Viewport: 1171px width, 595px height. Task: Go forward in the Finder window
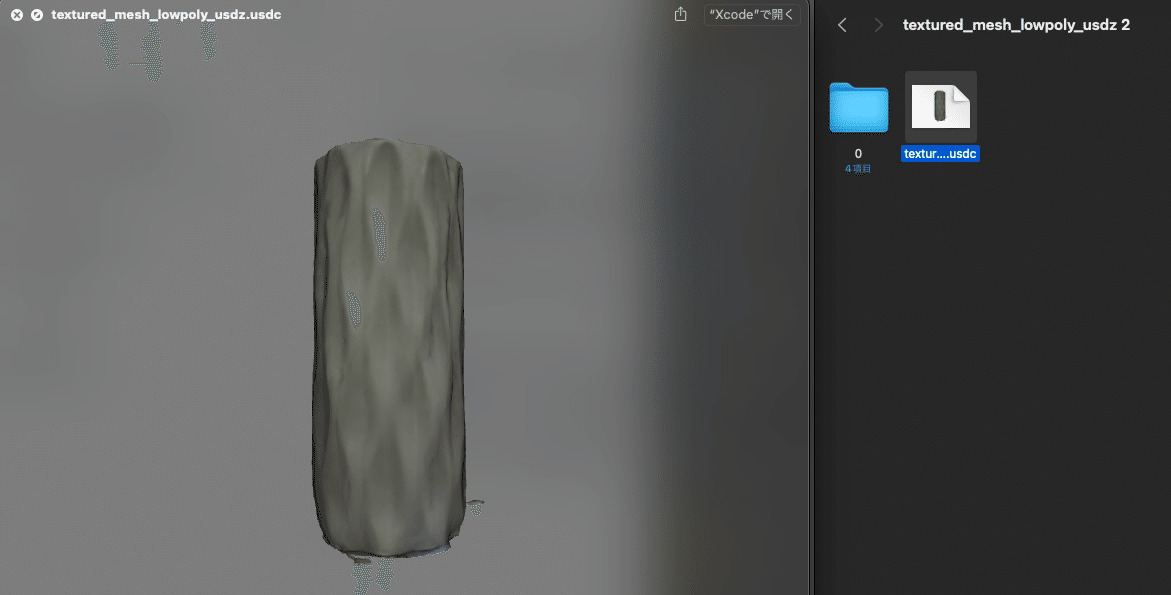point(878,25)
